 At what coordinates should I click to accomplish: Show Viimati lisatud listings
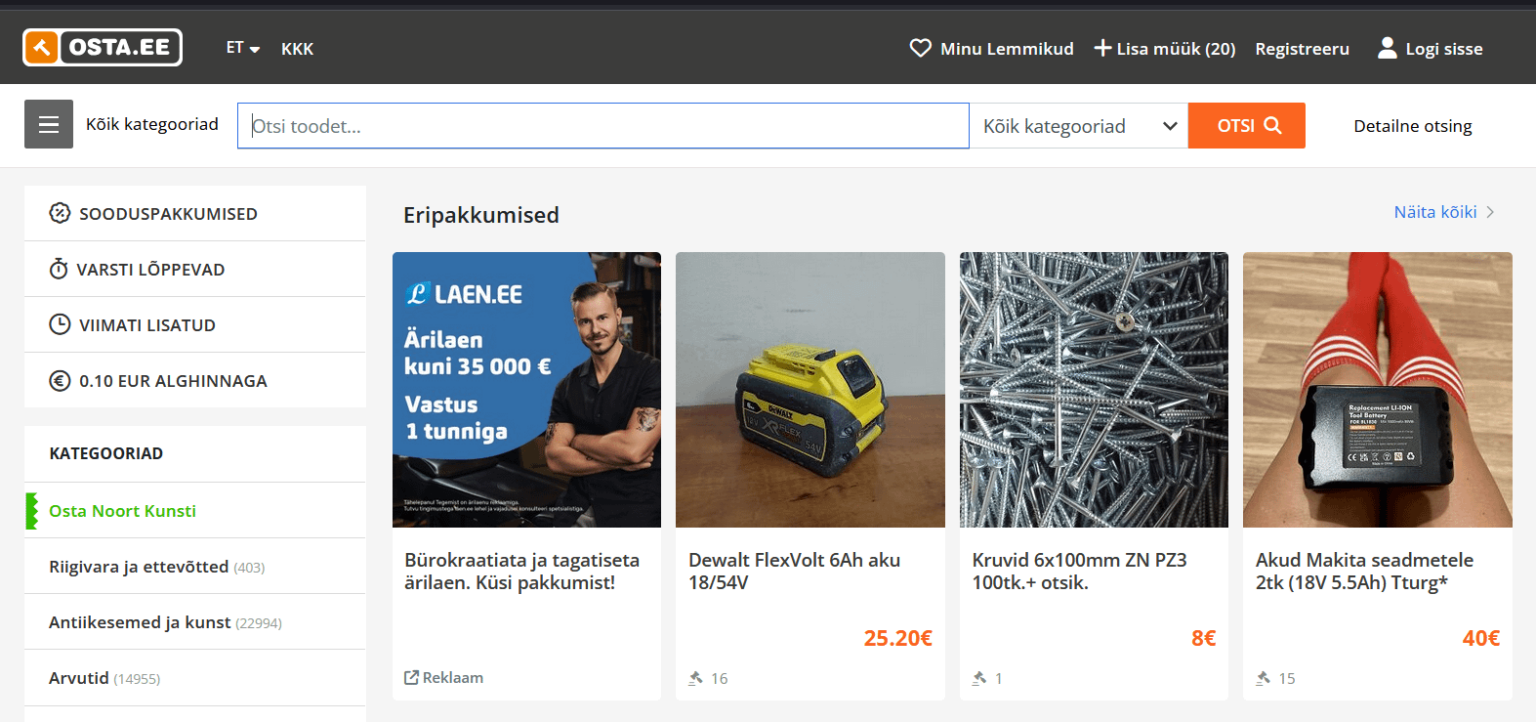coord(195,325)
